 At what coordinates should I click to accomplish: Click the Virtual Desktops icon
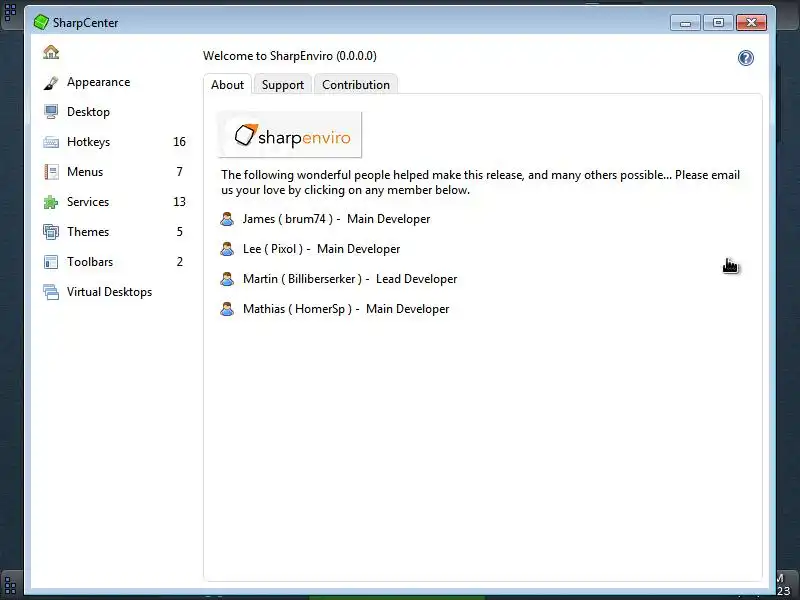(x=51, y=292)
